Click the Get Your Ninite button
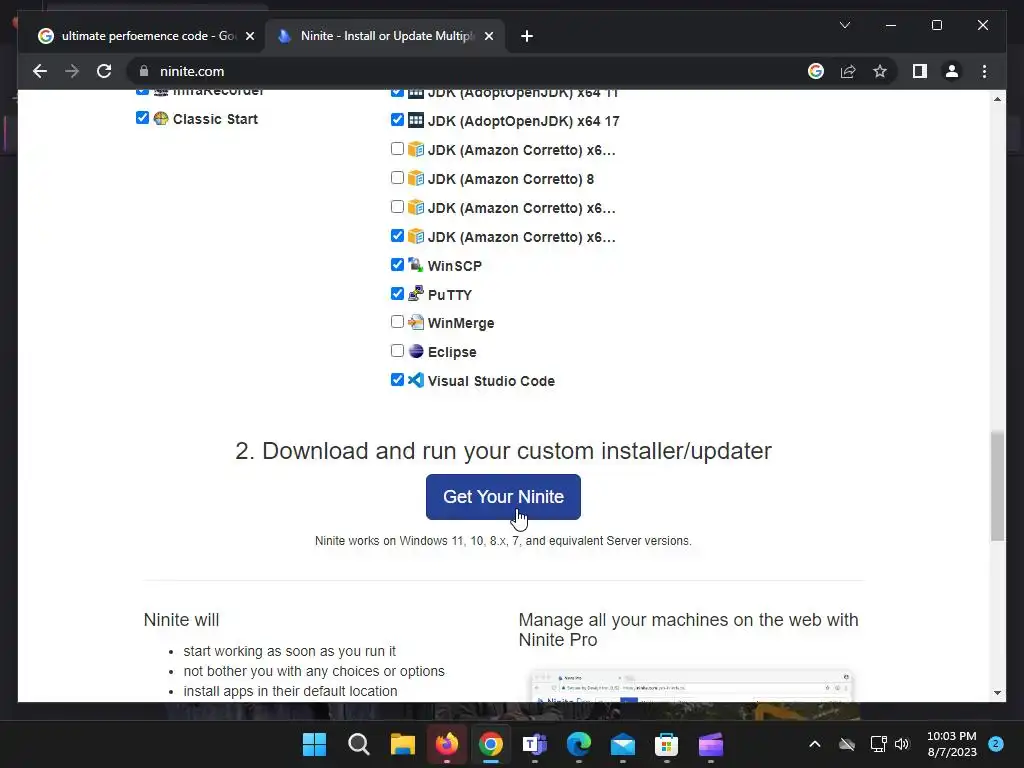This screenshot has width=1024, height=768. pyautogui.click(x=503, y=497)
